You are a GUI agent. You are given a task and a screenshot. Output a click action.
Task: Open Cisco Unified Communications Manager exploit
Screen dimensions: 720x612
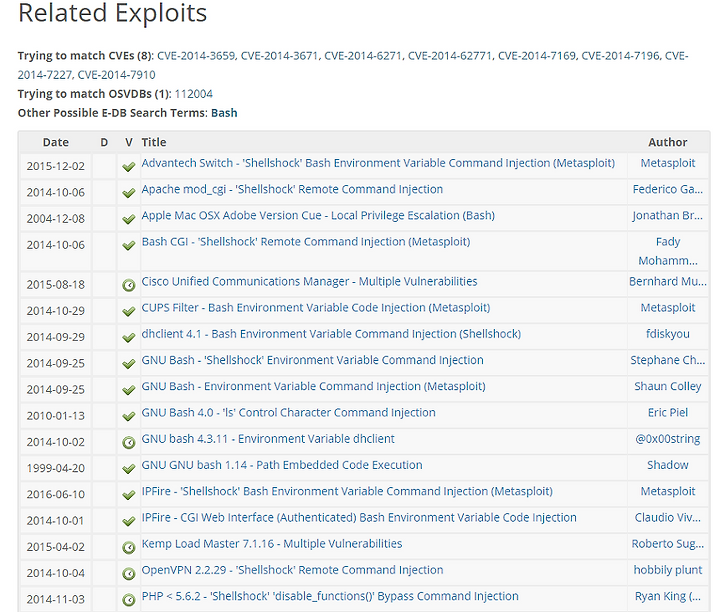click(x=309, y=281)
